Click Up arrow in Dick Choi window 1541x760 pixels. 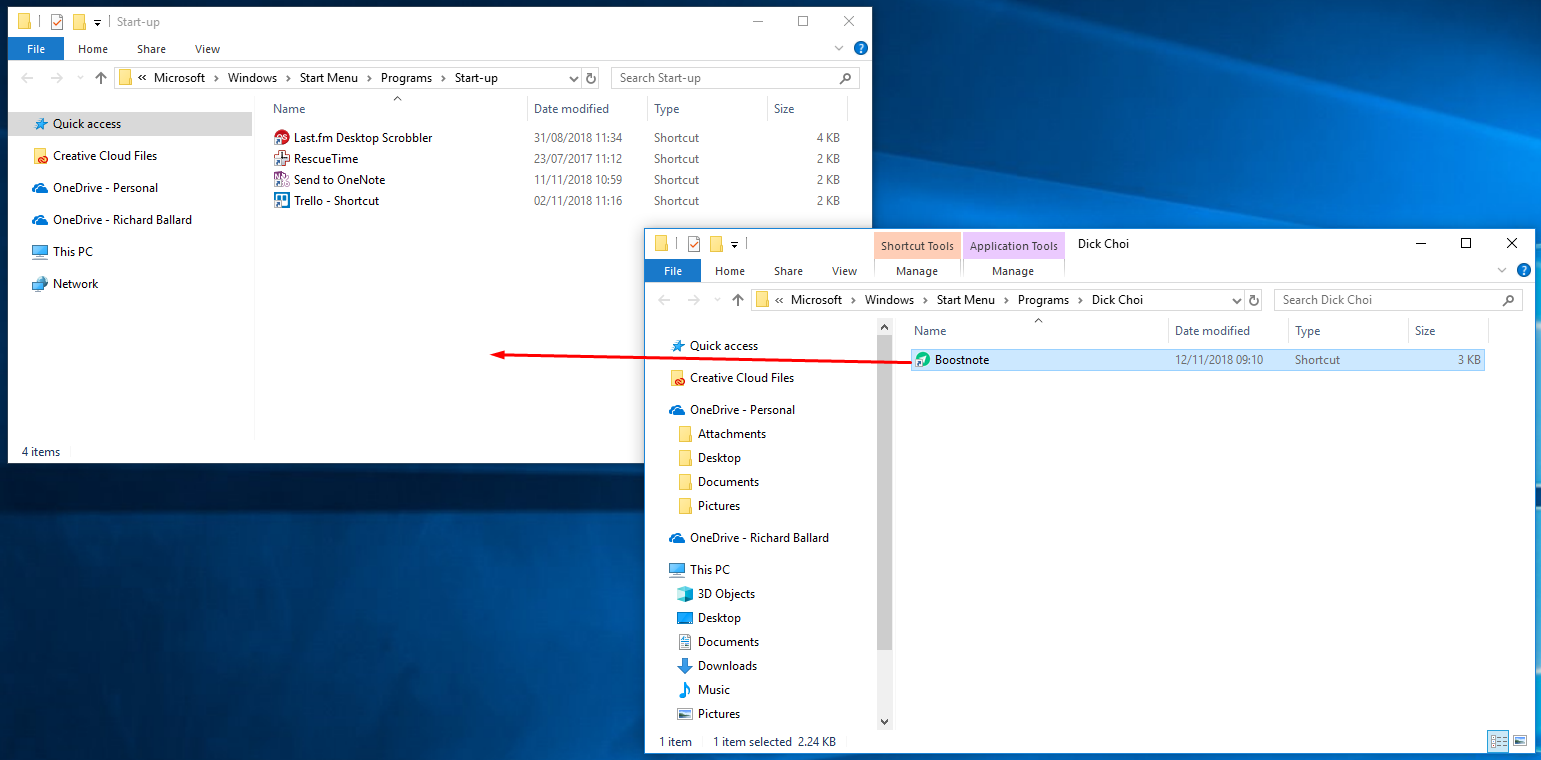coord(738,300)
